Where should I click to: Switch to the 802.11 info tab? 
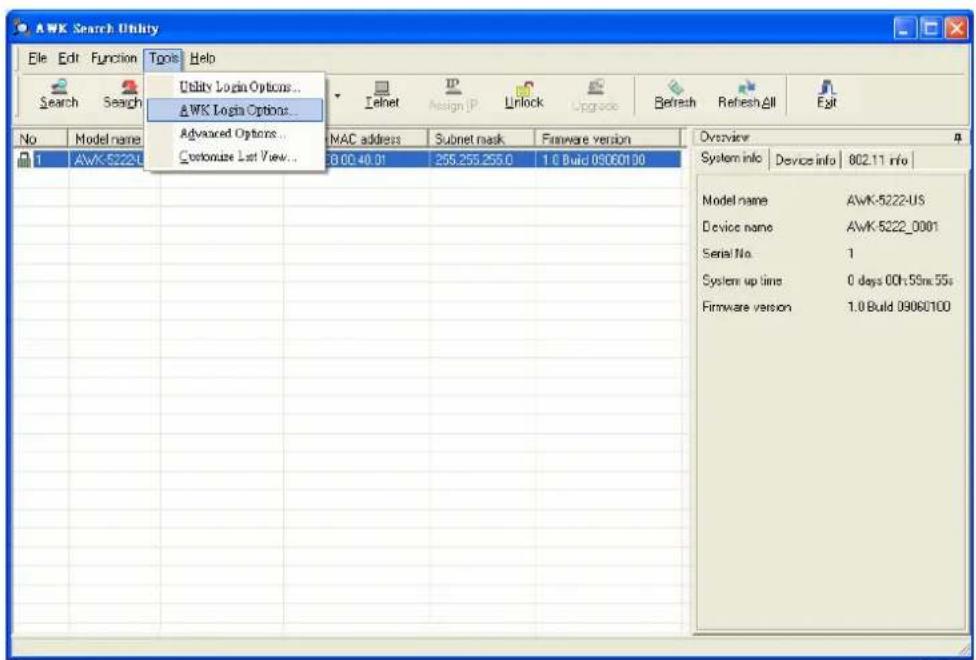(877, 160)
